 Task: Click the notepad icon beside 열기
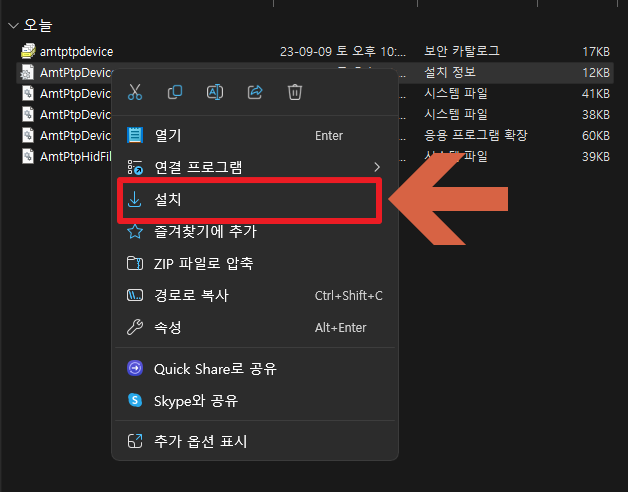coord(135,135)
